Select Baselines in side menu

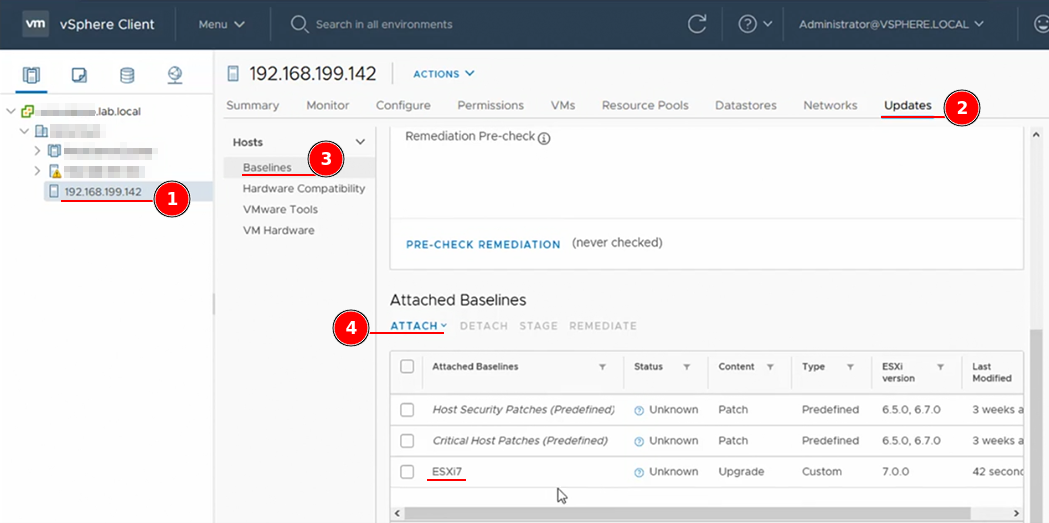[267, 167]
